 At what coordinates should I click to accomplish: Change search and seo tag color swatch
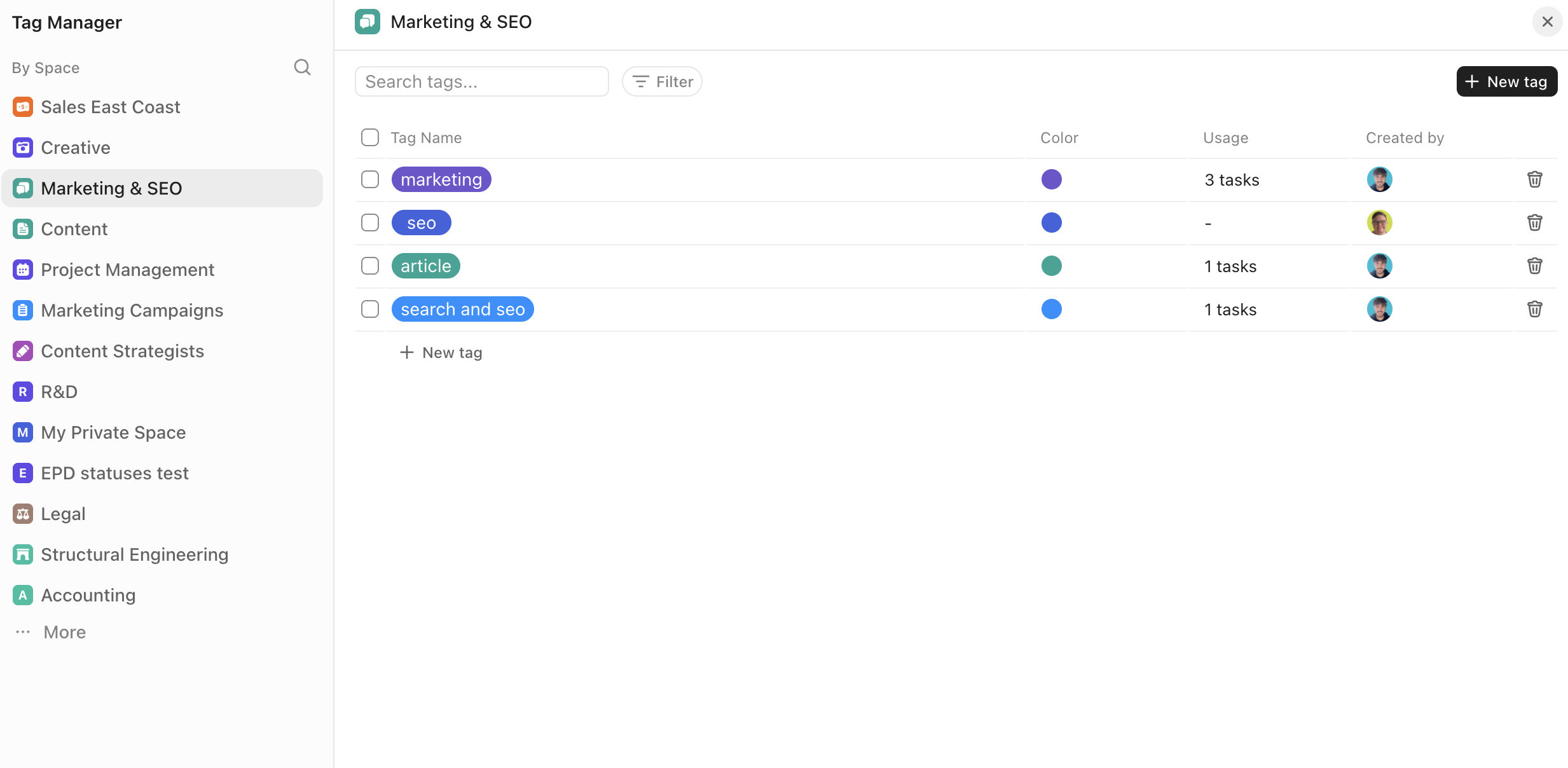[x=1052, y=309]
